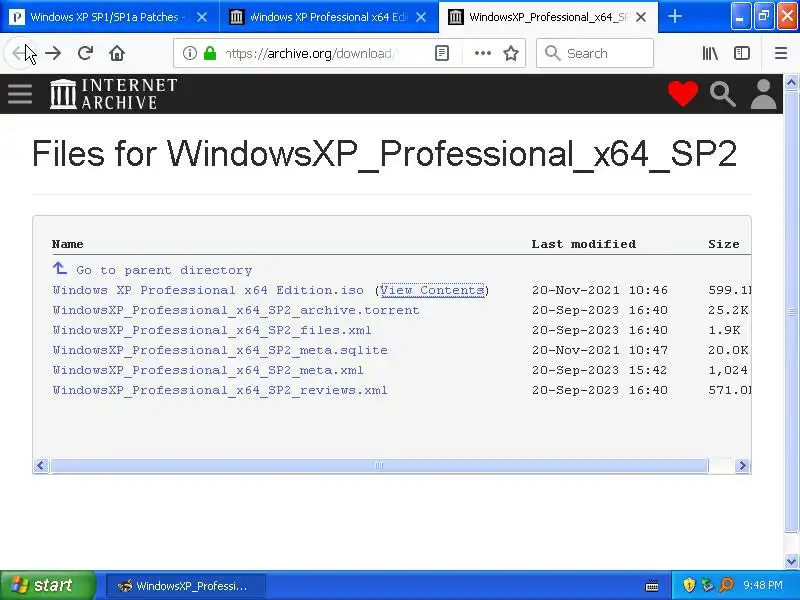Show site information icon in address bar
Viewport: 800px width, 600px height.
coord(190,53)
